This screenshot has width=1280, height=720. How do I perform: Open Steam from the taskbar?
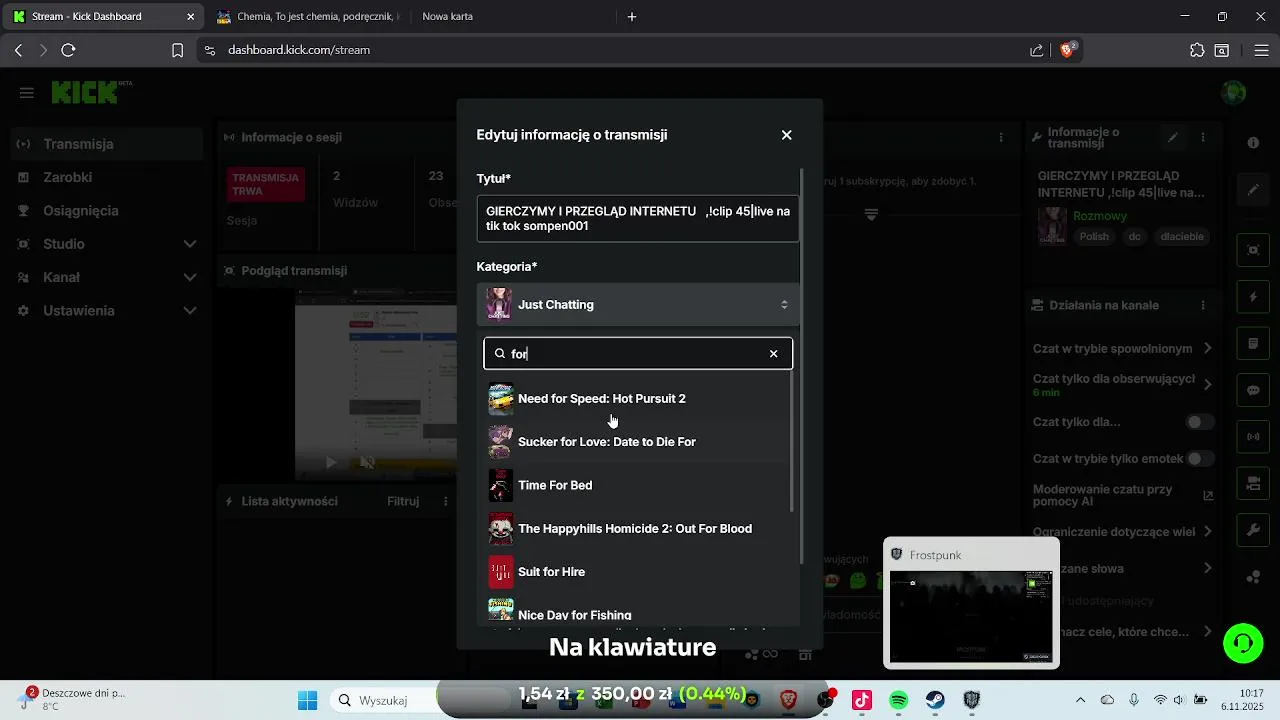tap(935, 700)
